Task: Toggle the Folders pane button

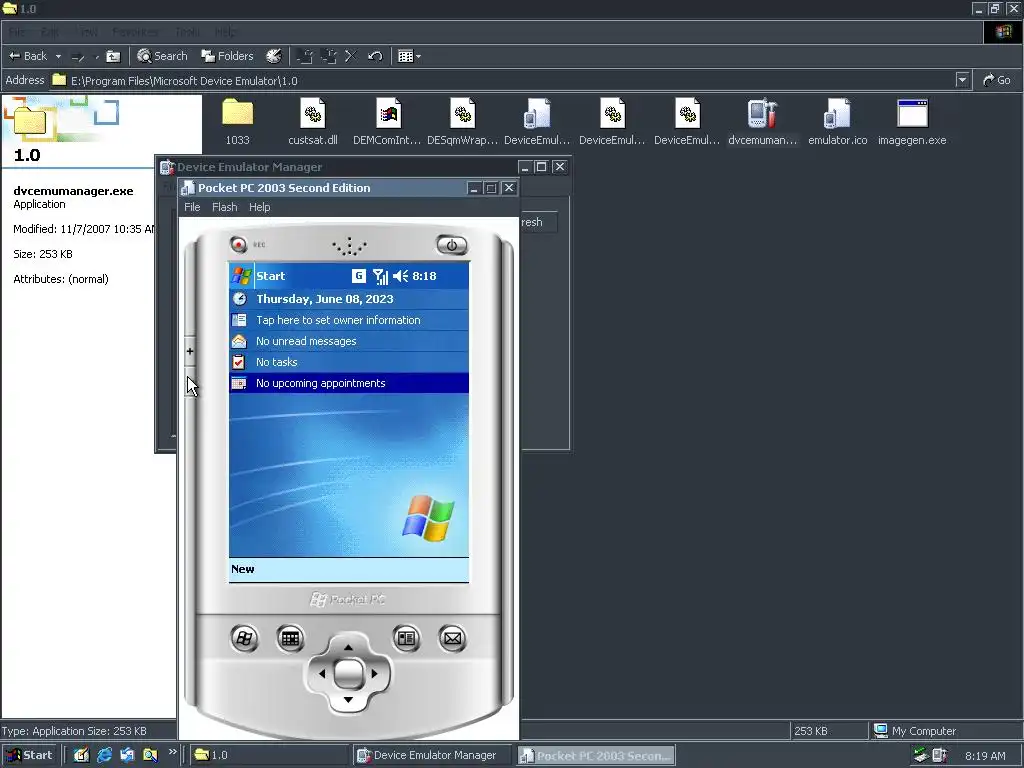Action: click(x=227, y=56)
